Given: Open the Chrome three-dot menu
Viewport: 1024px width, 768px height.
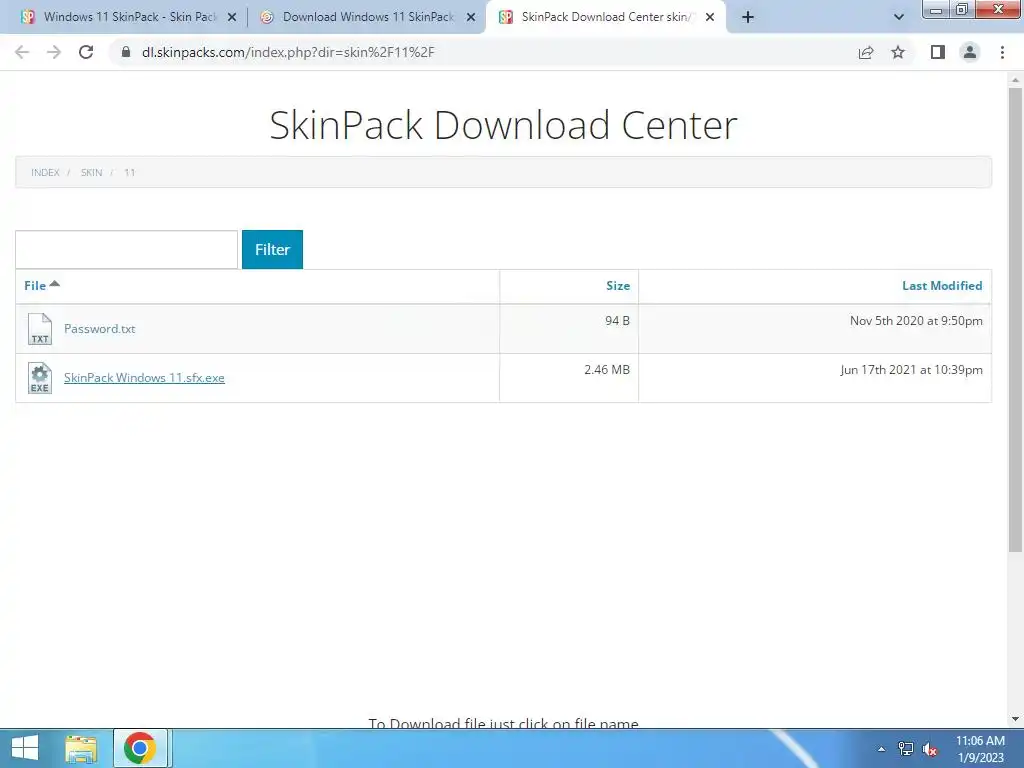Looking at the screenshot, I should point(1002,52).
